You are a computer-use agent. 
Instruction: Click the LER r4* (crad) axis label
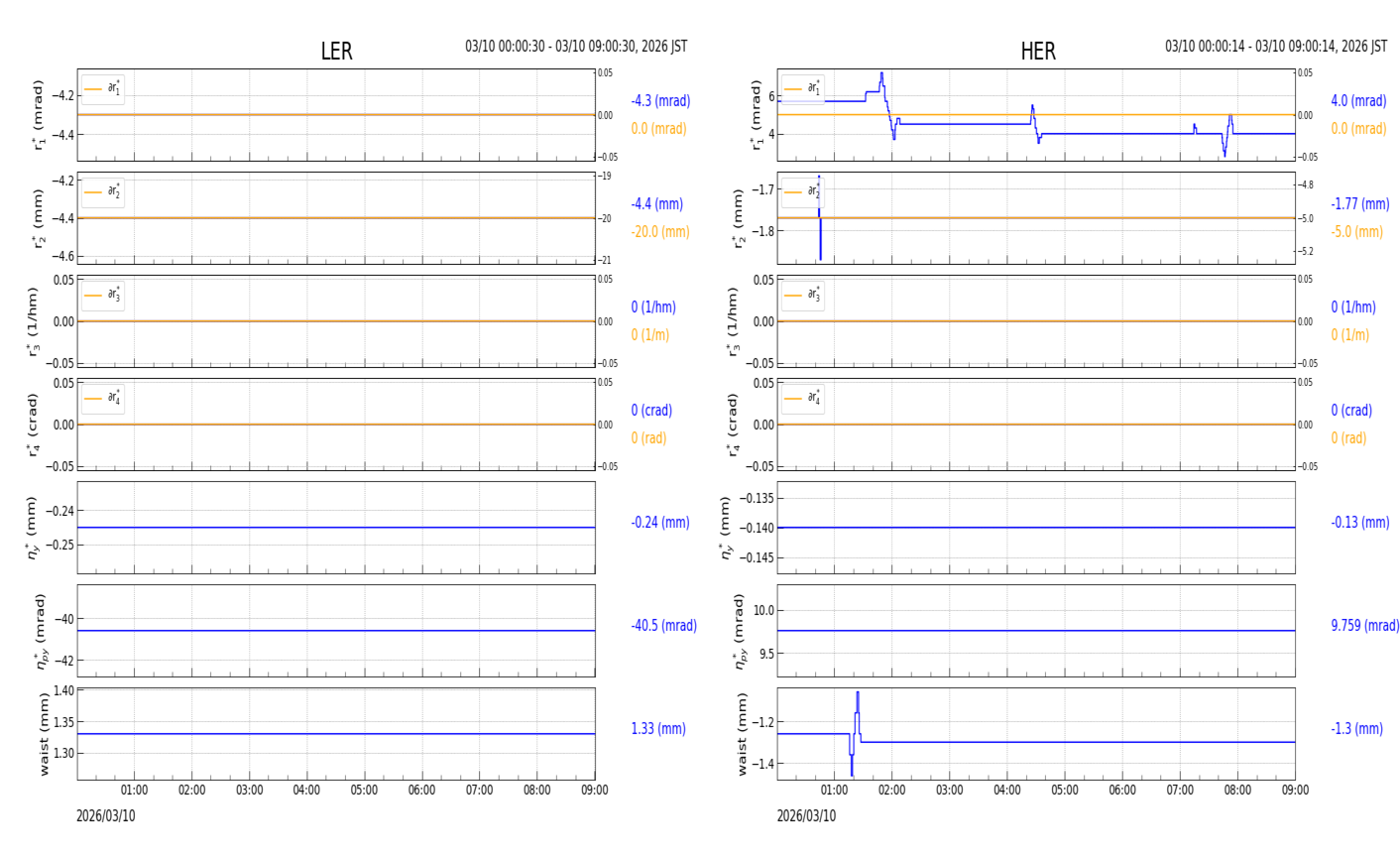33,425
